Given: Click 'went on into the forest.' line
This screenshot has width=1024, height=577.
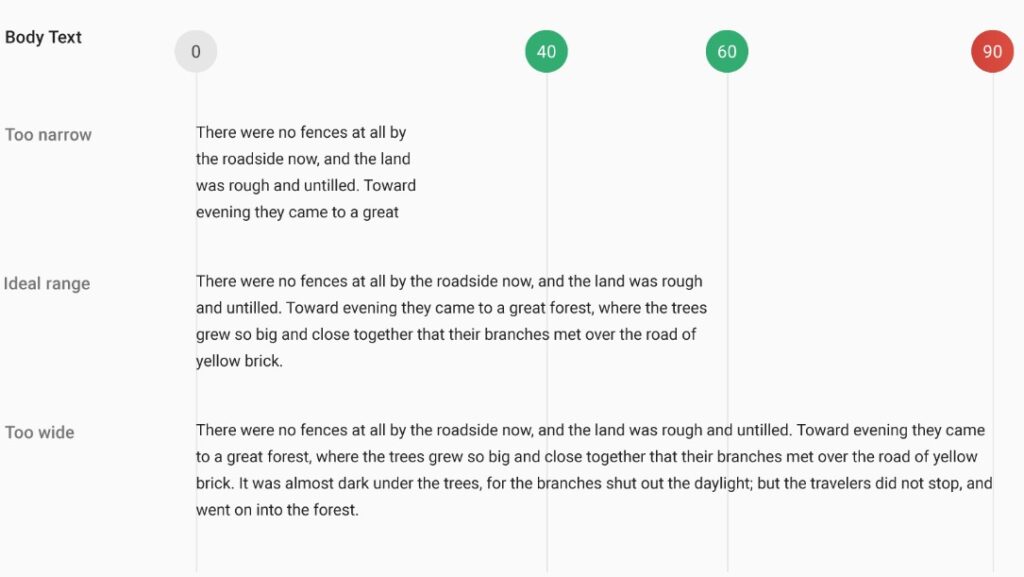Looking at the screenshot, I should click(x=277, y=510).
